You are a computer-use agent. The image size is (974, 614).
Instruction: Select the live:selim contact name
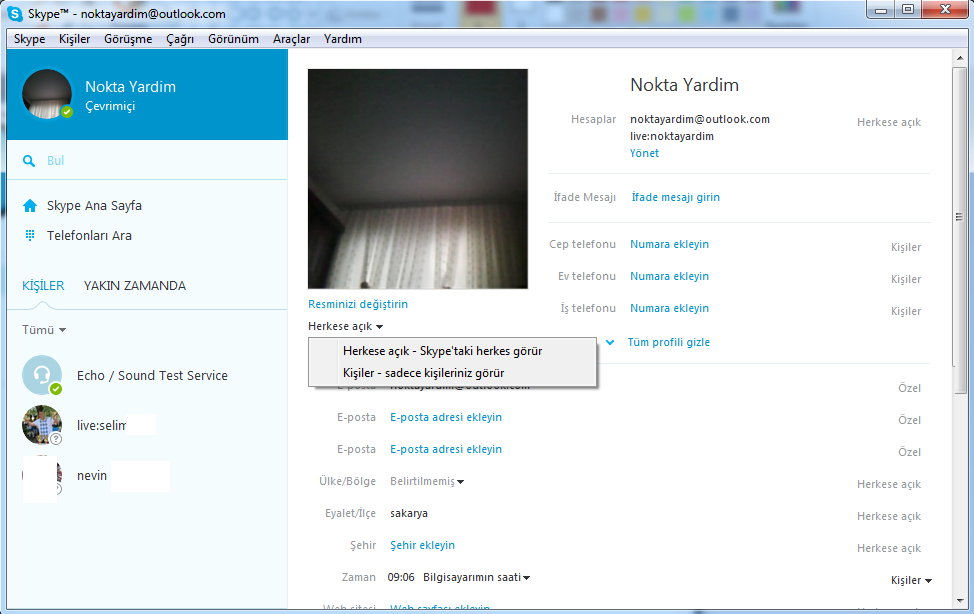tap(102, 426)
